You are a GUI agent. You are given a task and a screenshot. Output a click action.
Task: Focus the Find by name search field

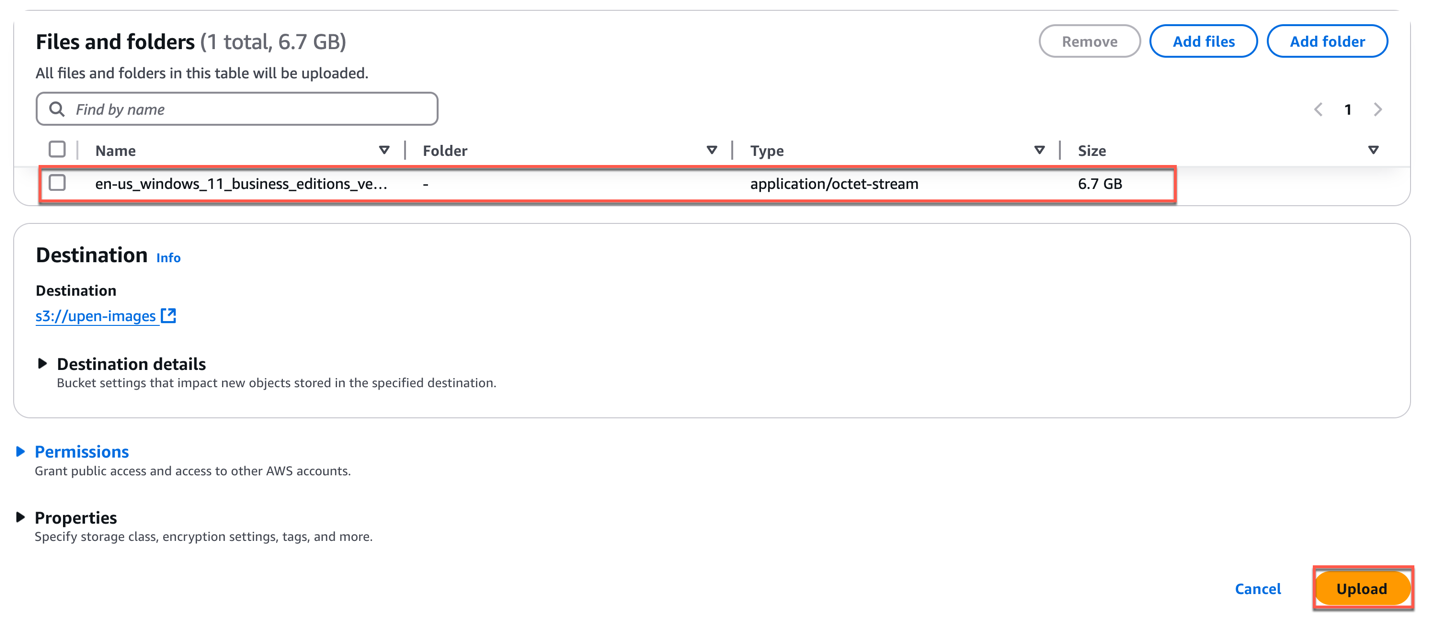(x=237, y=109)
